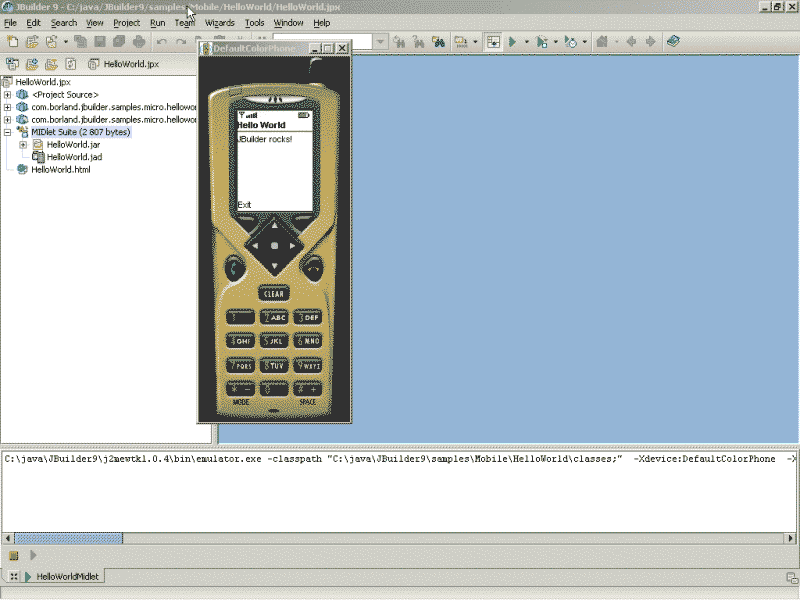Select HelloWorld.html in project tree

coord(60,170)
